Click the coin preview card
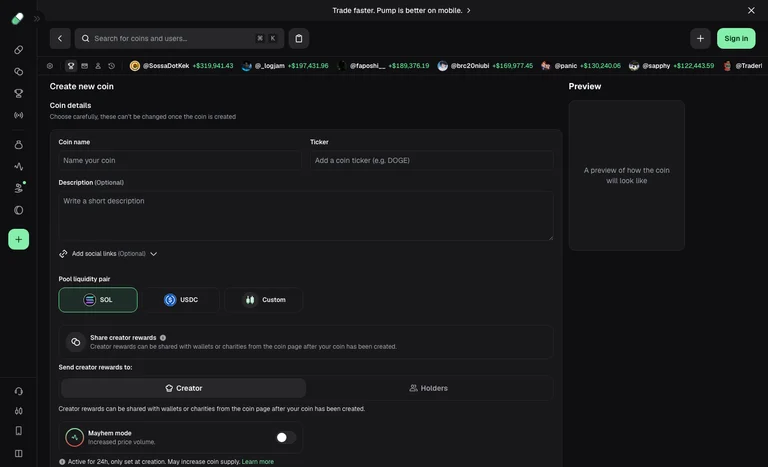Screen dimensions: 768x467 click(626, 175)
